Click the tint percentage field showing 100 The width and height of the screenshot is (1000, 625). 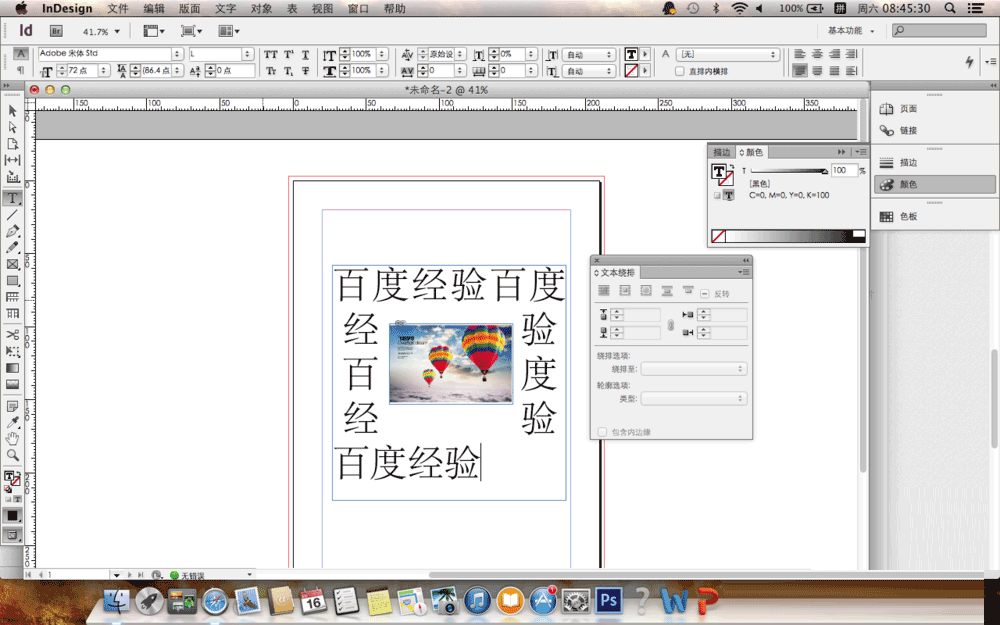843,170
